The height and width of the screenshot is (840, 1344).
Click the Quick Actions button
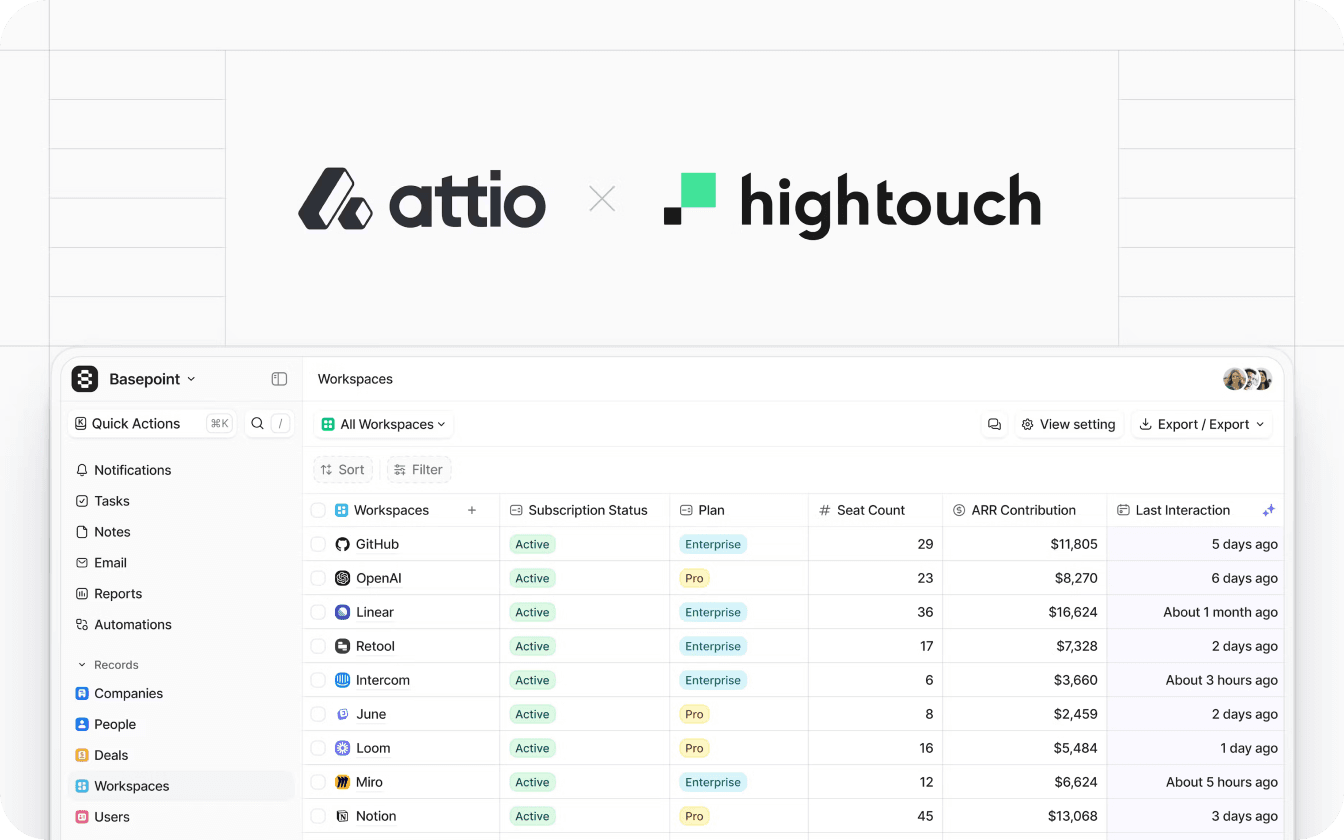click(152, 424)
